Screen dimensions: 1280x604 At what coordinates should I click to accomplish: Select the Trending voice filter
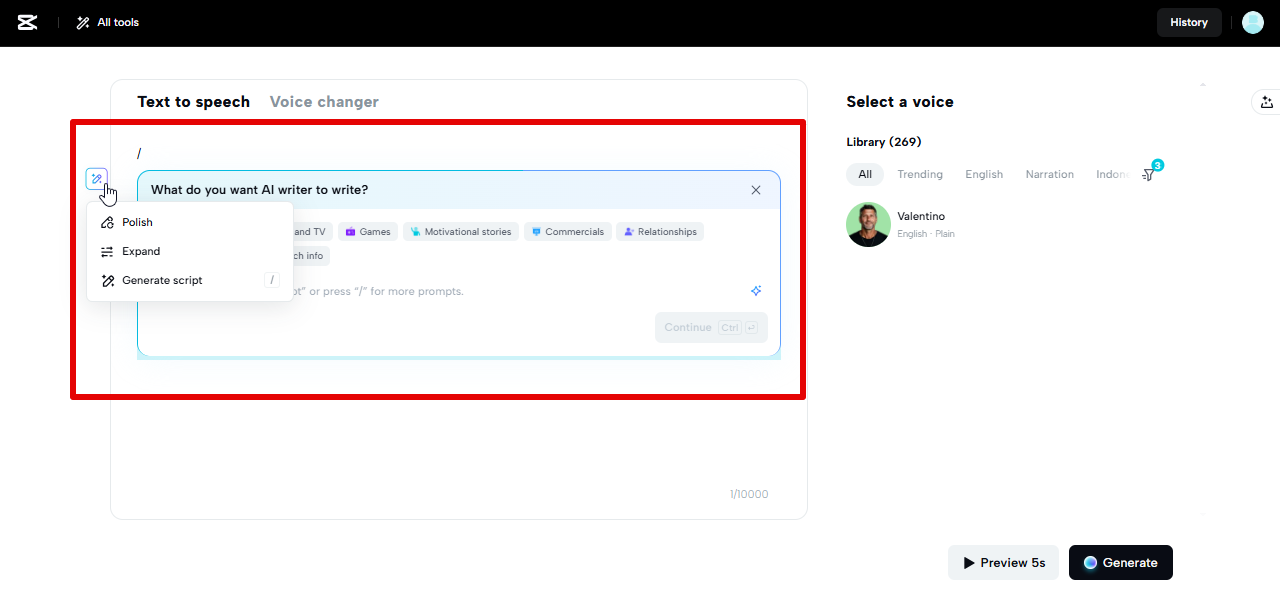tap(920, 174)
